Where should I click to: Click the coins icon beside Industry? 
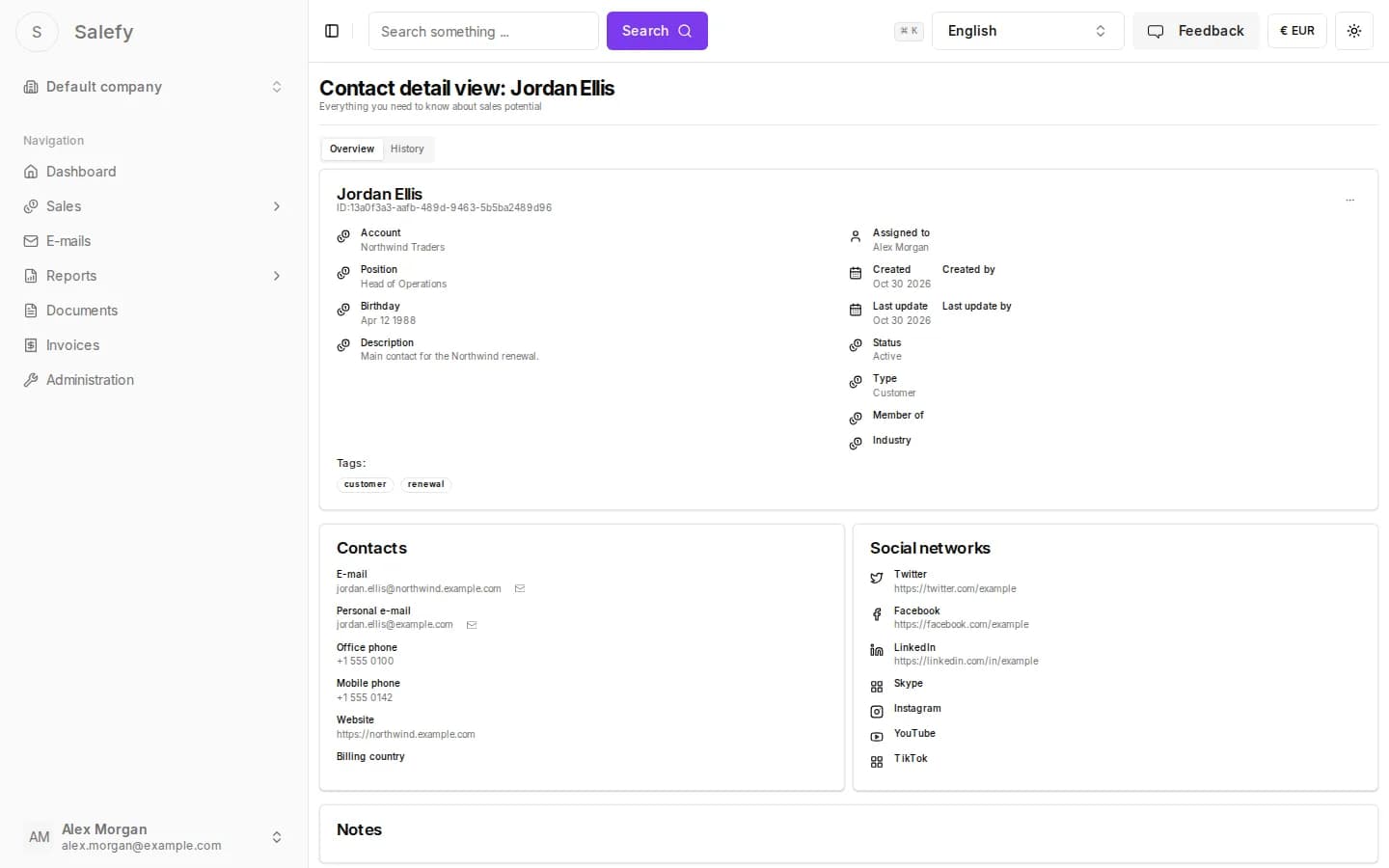tap(856, 444)
